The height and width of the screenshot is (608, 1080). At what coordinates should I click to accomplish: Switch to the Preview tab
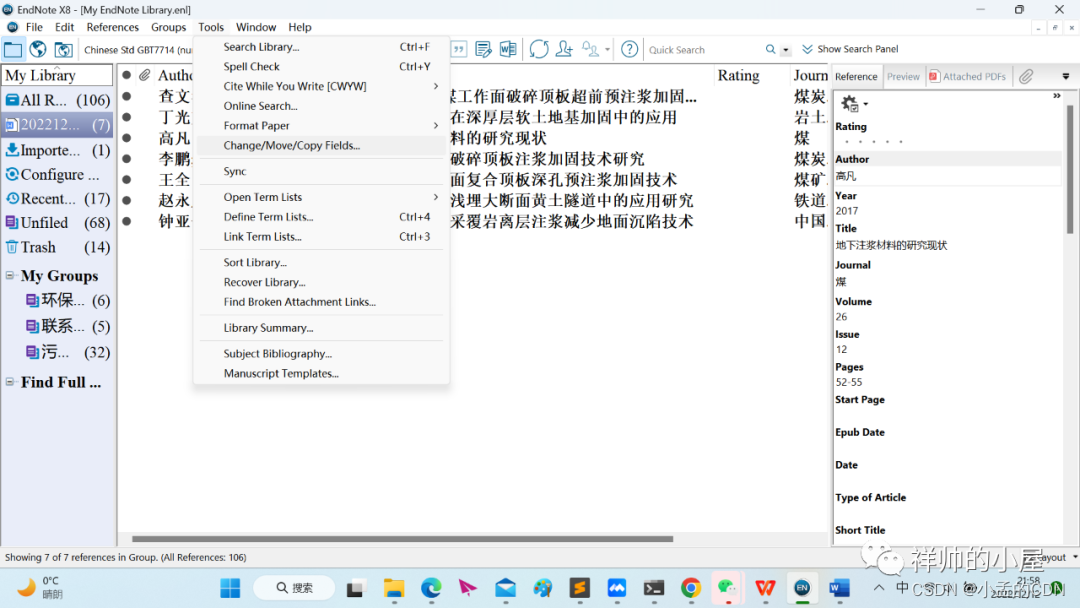pos(903,76)
